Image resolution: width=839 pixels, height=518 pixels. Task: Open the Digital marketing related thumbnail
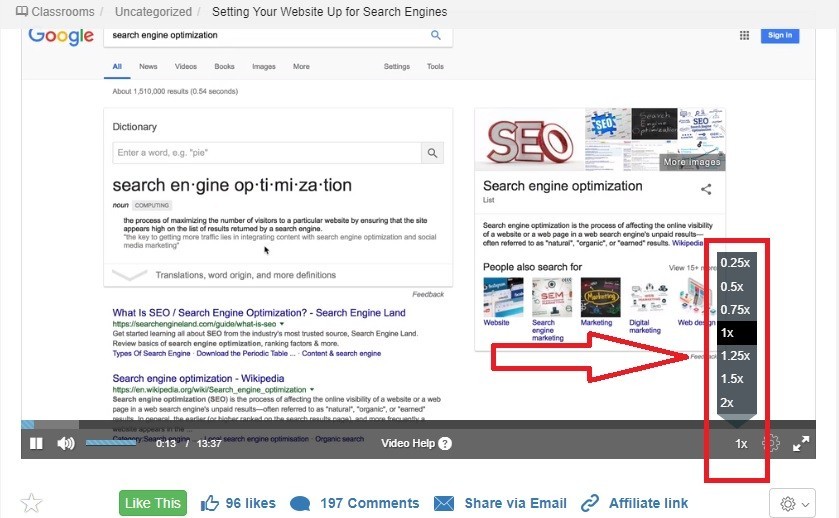point(649,297)
